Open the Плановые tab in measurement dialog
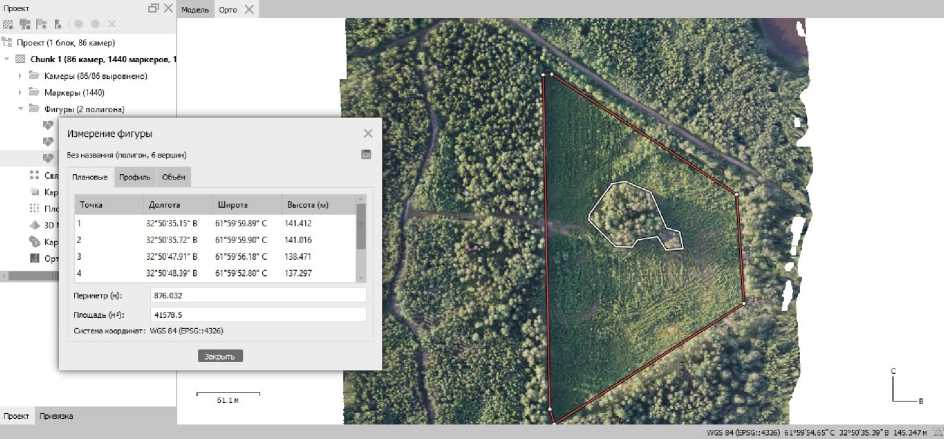Image resolution: width=944 pixels, height=439 pixels. (x=90, y=177)
